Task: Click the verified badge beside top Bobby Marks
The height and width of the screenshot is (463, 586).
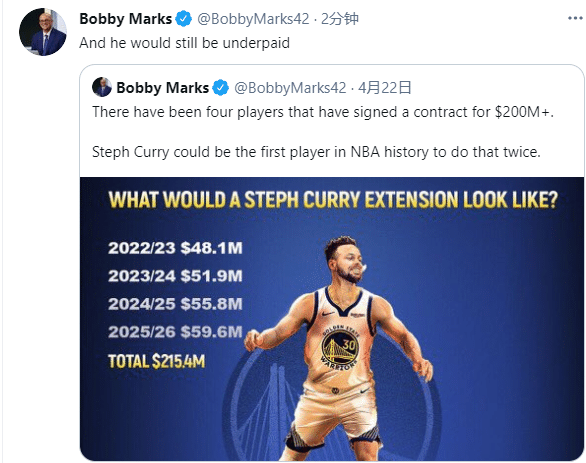Action: tap(183, 19)
